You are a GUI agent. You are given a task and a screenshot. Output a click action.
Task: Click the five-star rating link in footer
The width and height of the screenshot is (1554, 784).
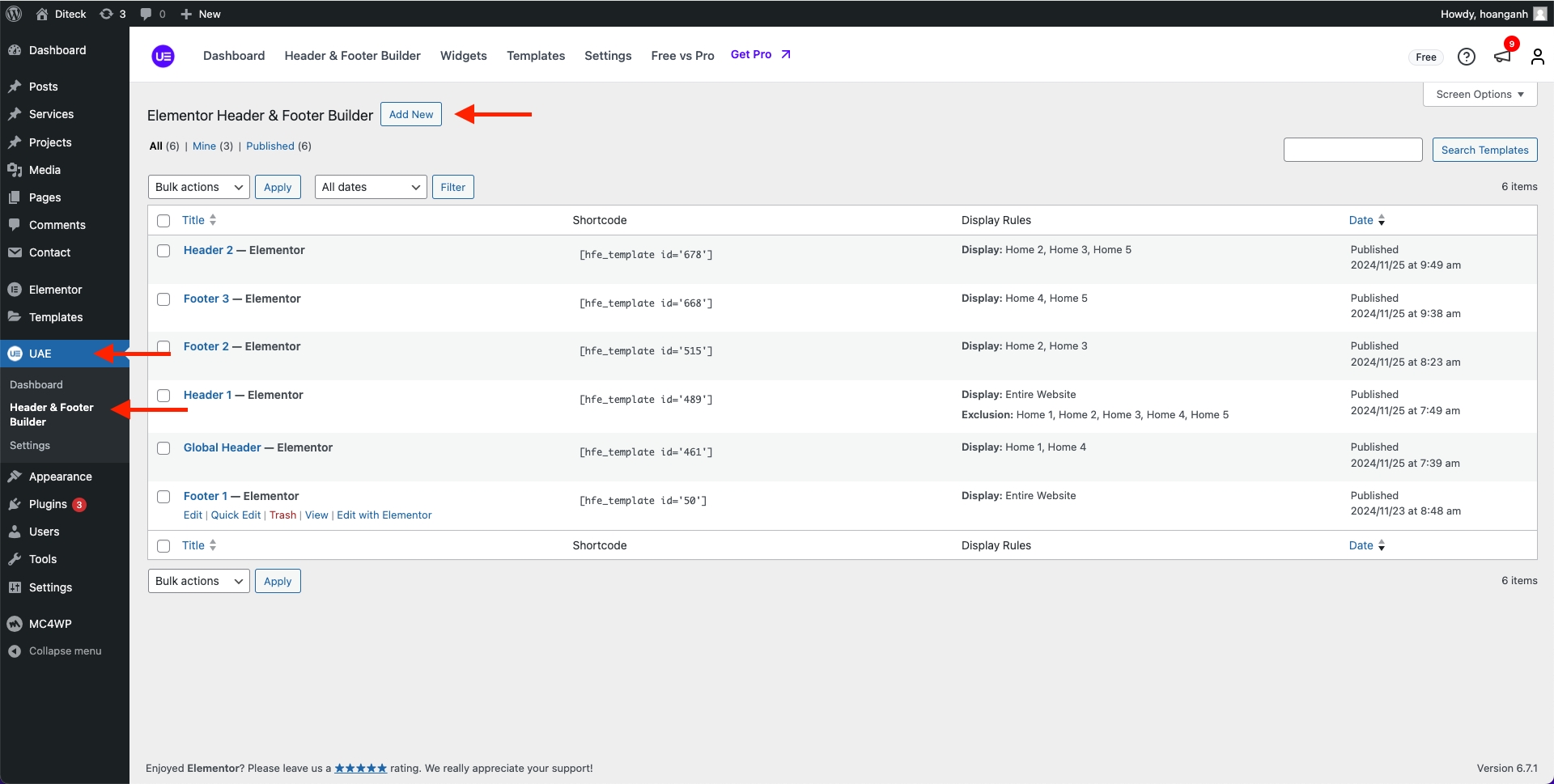pos(360,769)
